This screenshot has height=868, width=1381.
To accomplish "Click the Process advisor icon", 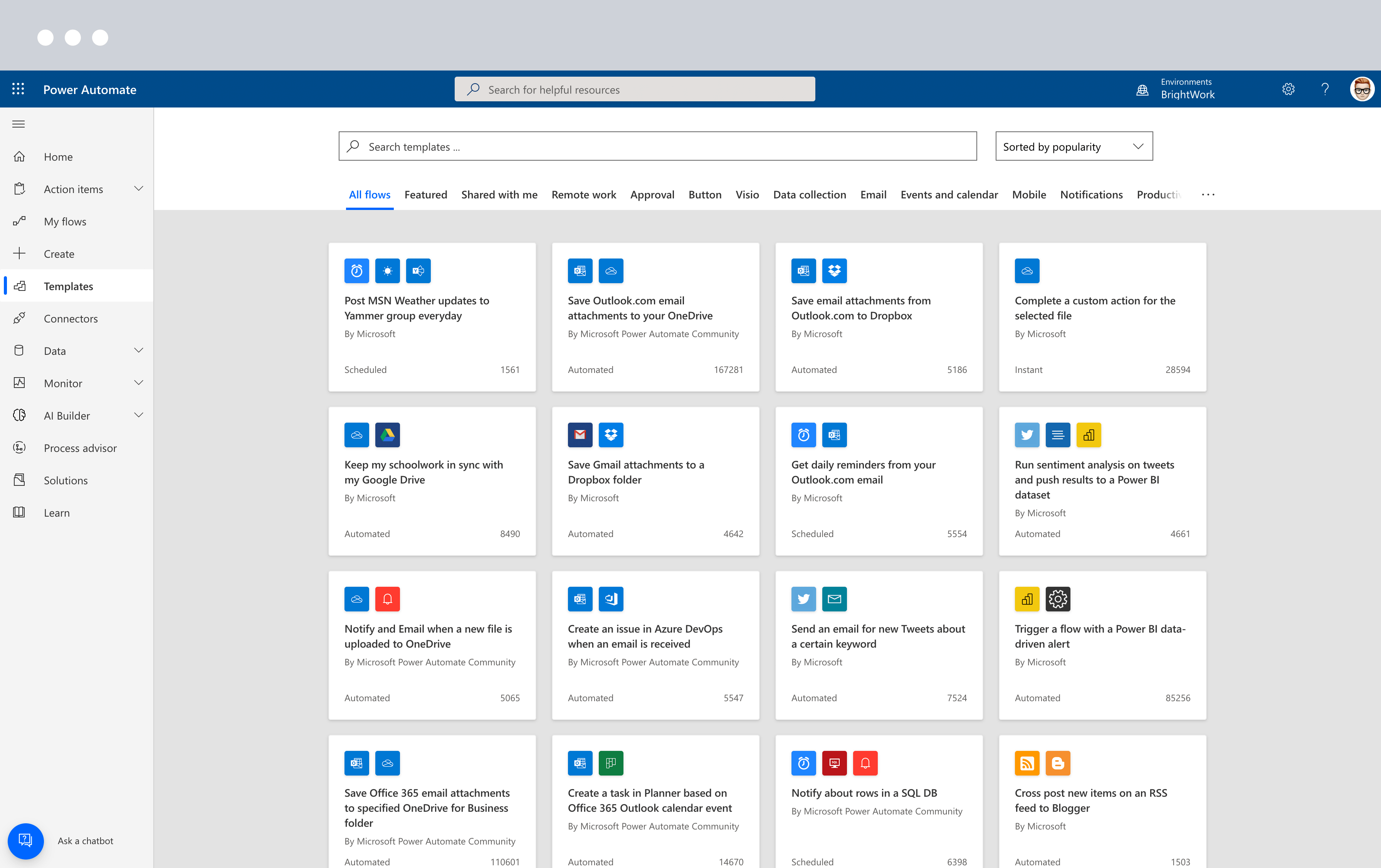I will coord(20,448).
